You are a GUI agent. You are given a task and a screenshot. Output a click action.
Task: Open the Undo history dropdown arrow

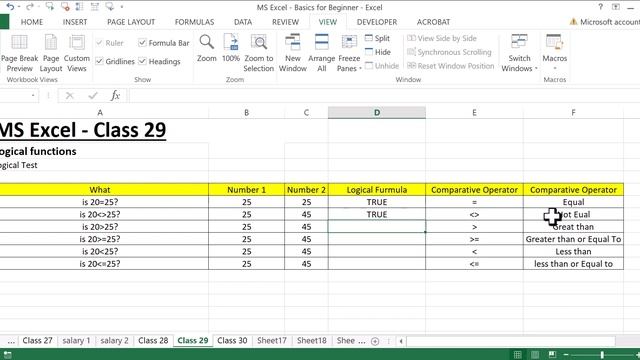[x=19, y=7]
